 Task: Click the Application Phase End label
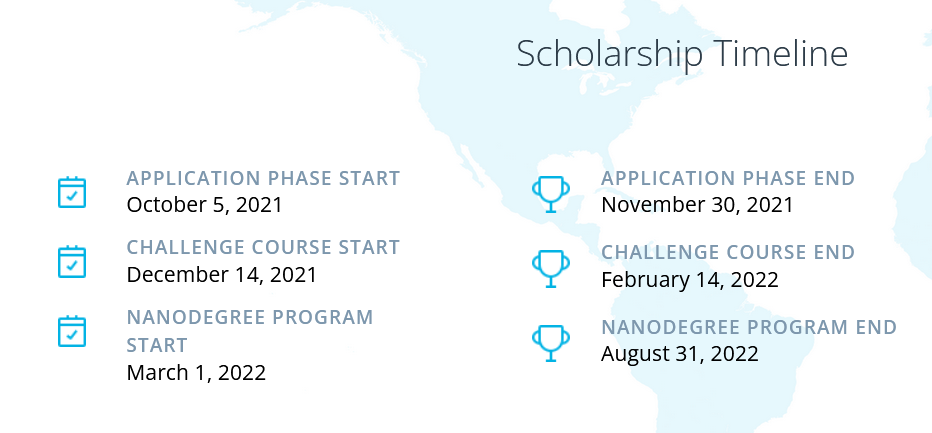[728, 178]
